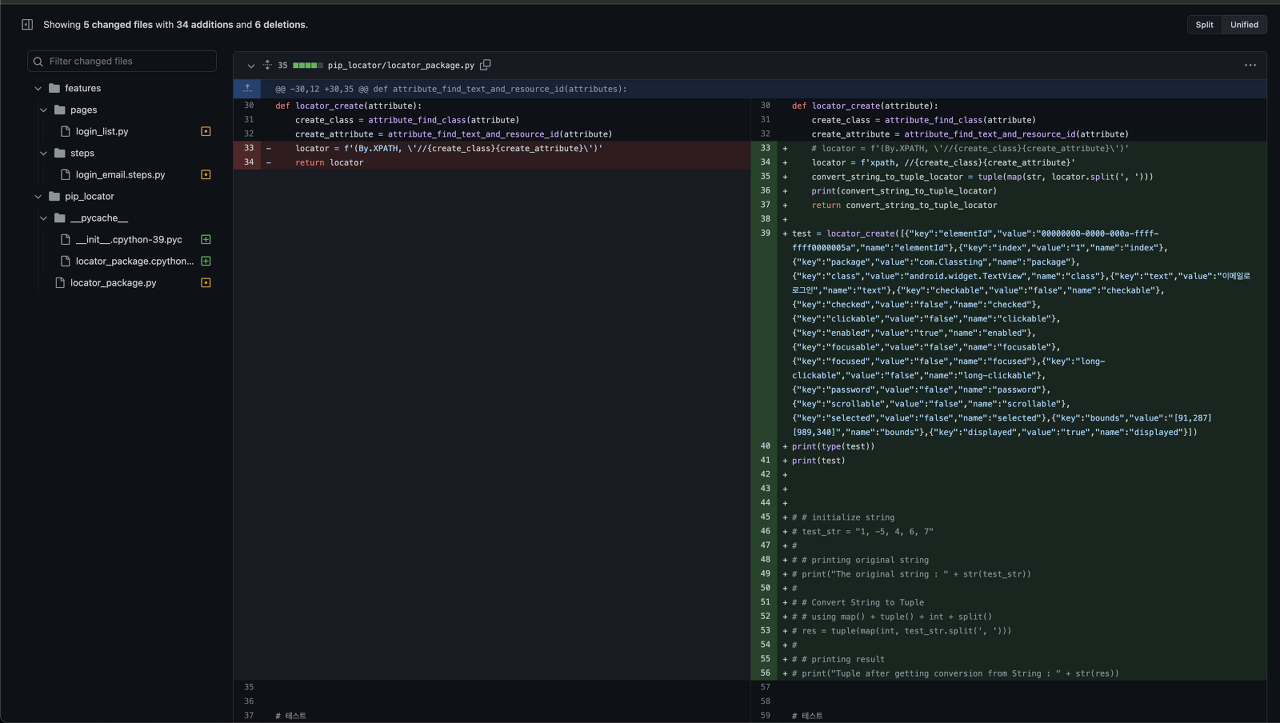The image size is (1280, 723).
Task: Toggle the file tree sidebar icon
Action: click(x=27, y=24)
